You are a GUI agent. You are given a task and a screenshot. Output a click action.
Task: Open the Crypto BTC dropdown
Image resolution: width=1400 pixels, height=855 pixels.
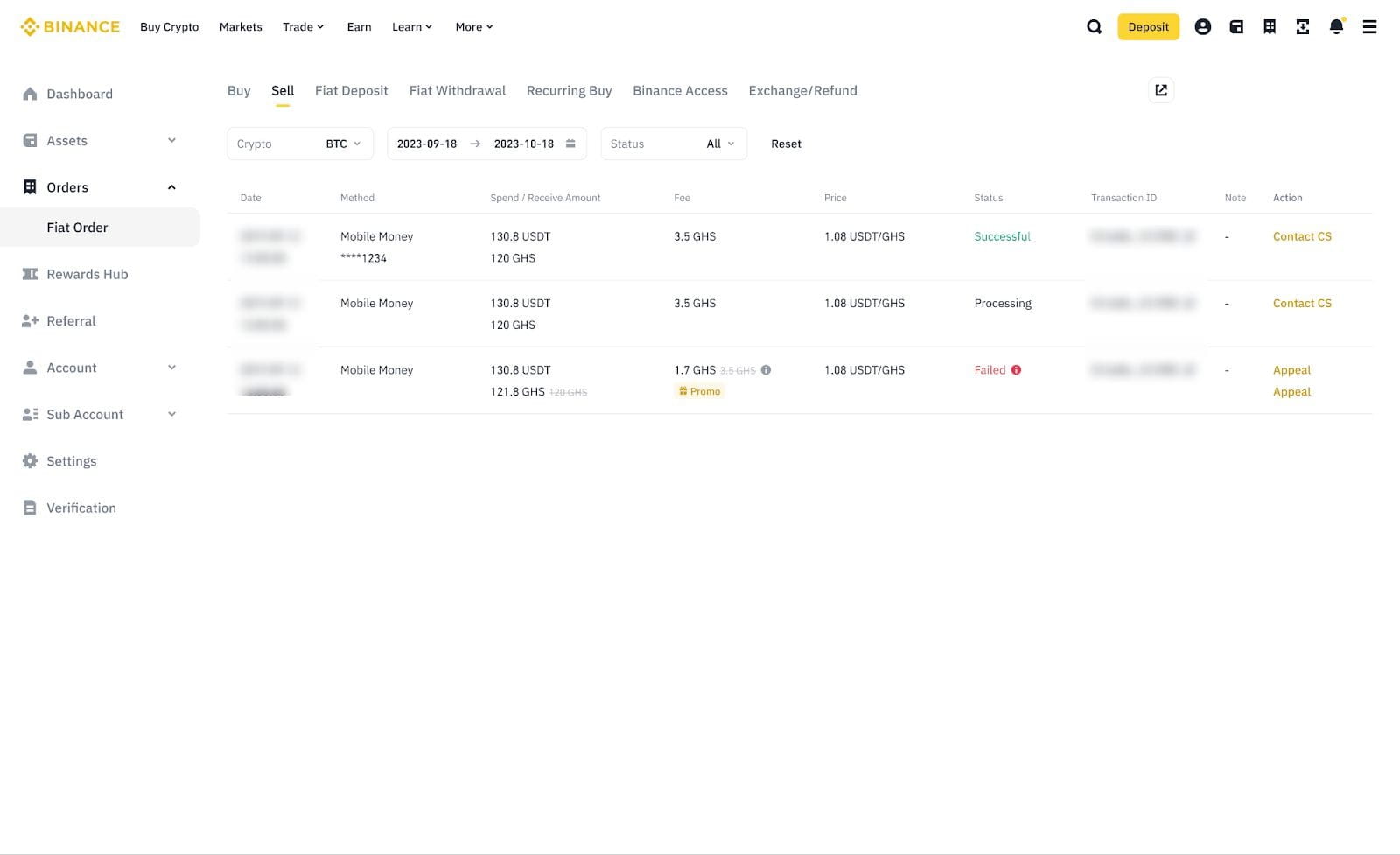click(x=300, y=144)
